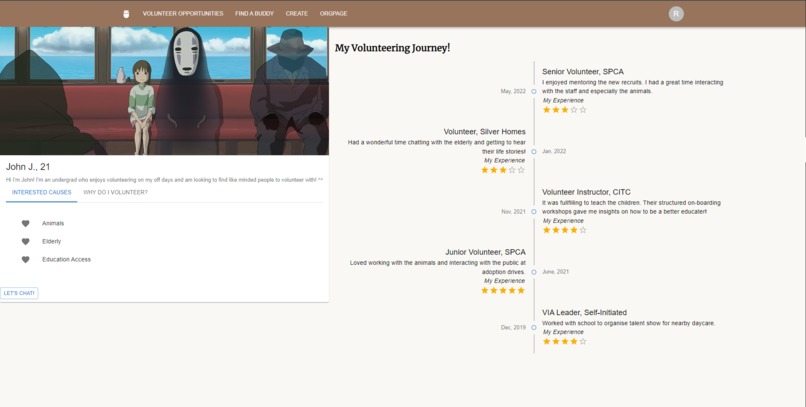Open the Create page
Image resolution: width=806 pixels, height=407 pixels.
(x=297, y=13)
